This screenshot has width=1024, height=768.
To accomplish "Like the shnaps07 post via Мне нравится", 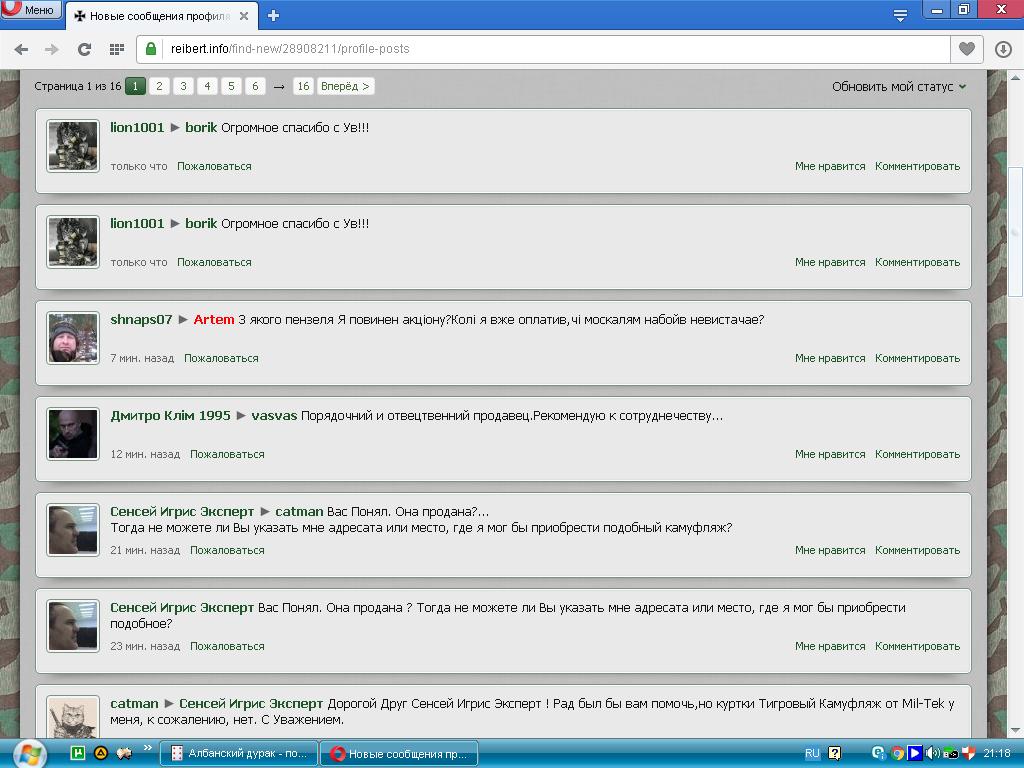I will 830,358.
